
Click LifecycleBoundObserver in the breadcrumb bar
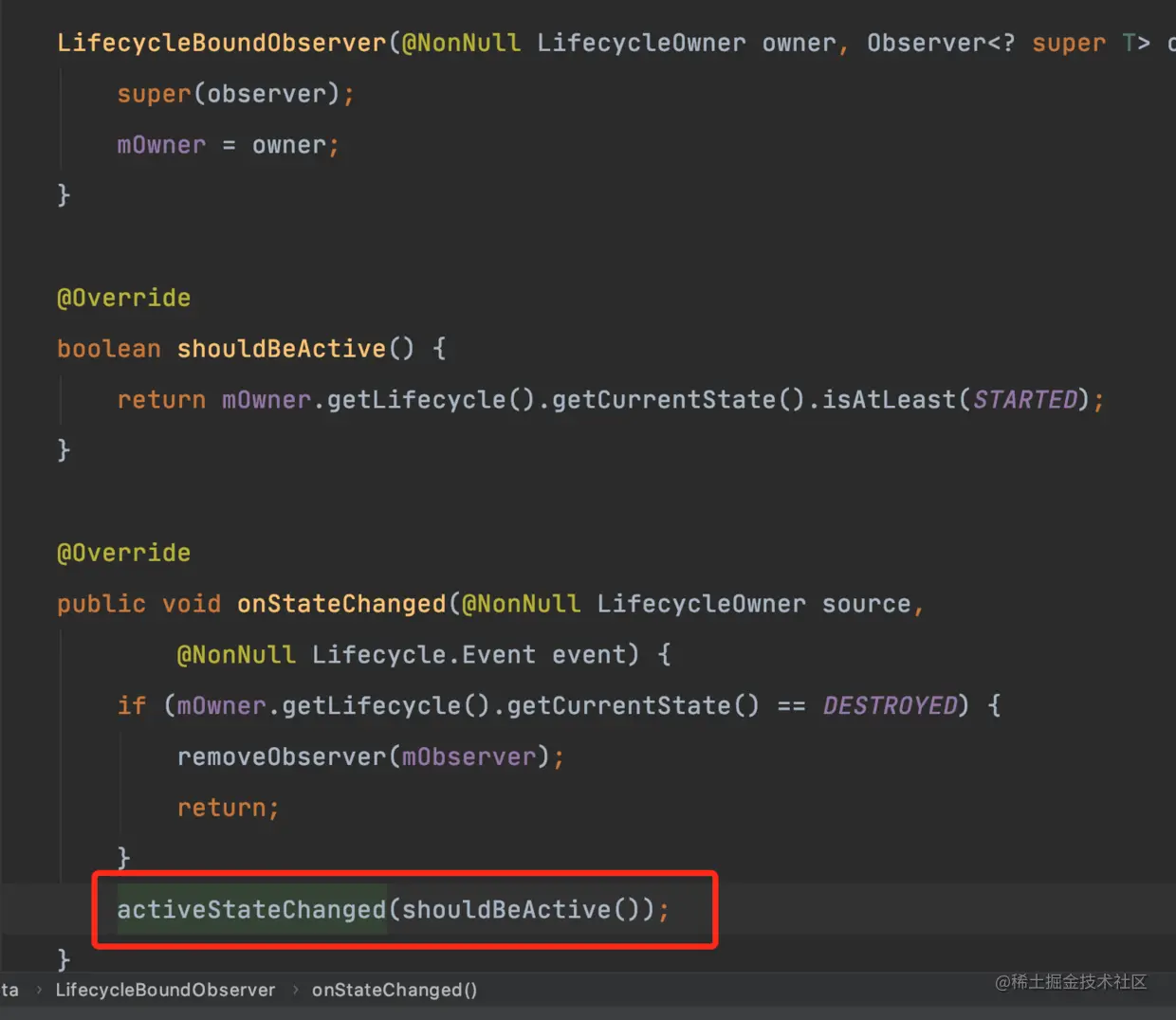click(x=165, y=990)
